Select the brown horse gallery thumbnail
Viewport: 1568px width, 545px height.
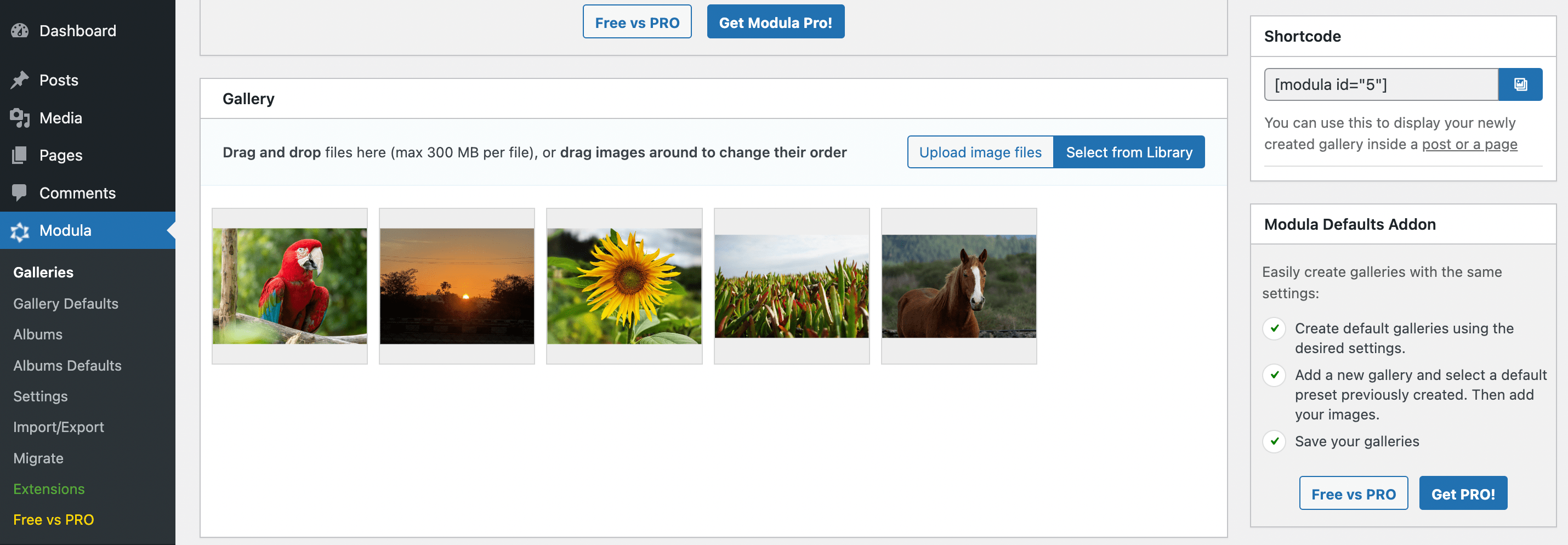pos(959,286)
